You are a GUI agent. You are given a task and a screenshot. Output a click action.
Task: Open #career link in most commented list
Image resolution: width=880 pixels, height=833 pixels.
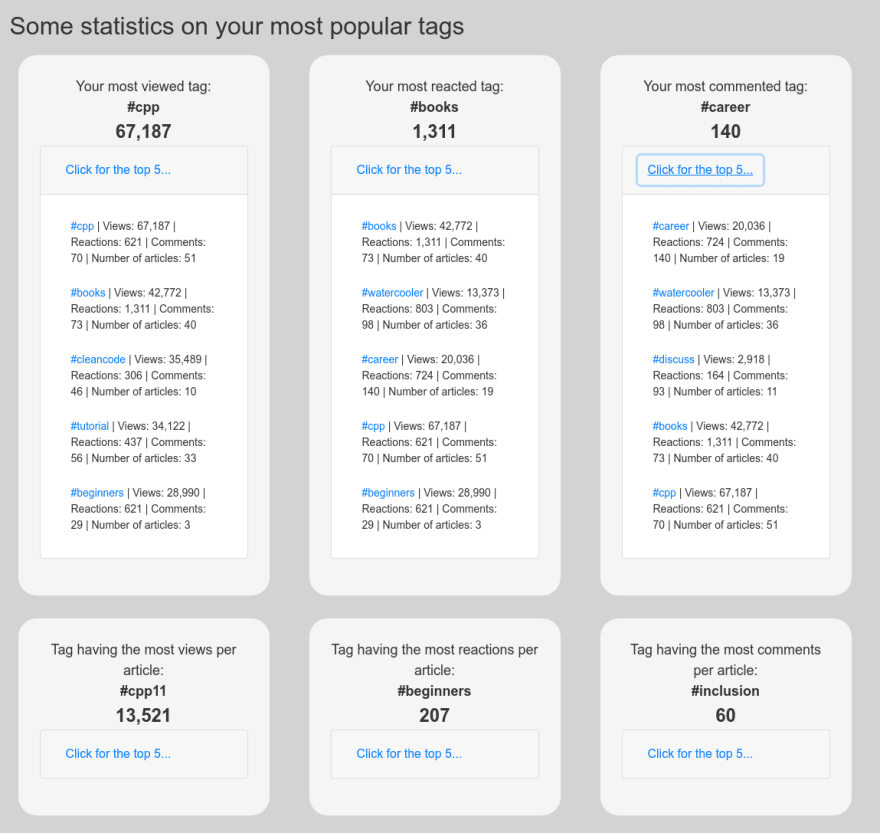[671, 226]
